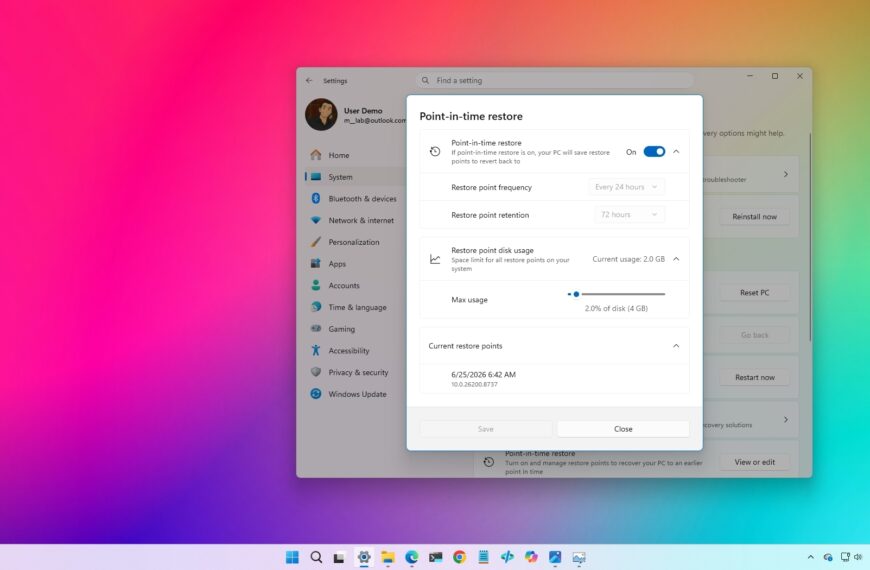
Task: Open Accessibility settings
Action: point(355,350)
